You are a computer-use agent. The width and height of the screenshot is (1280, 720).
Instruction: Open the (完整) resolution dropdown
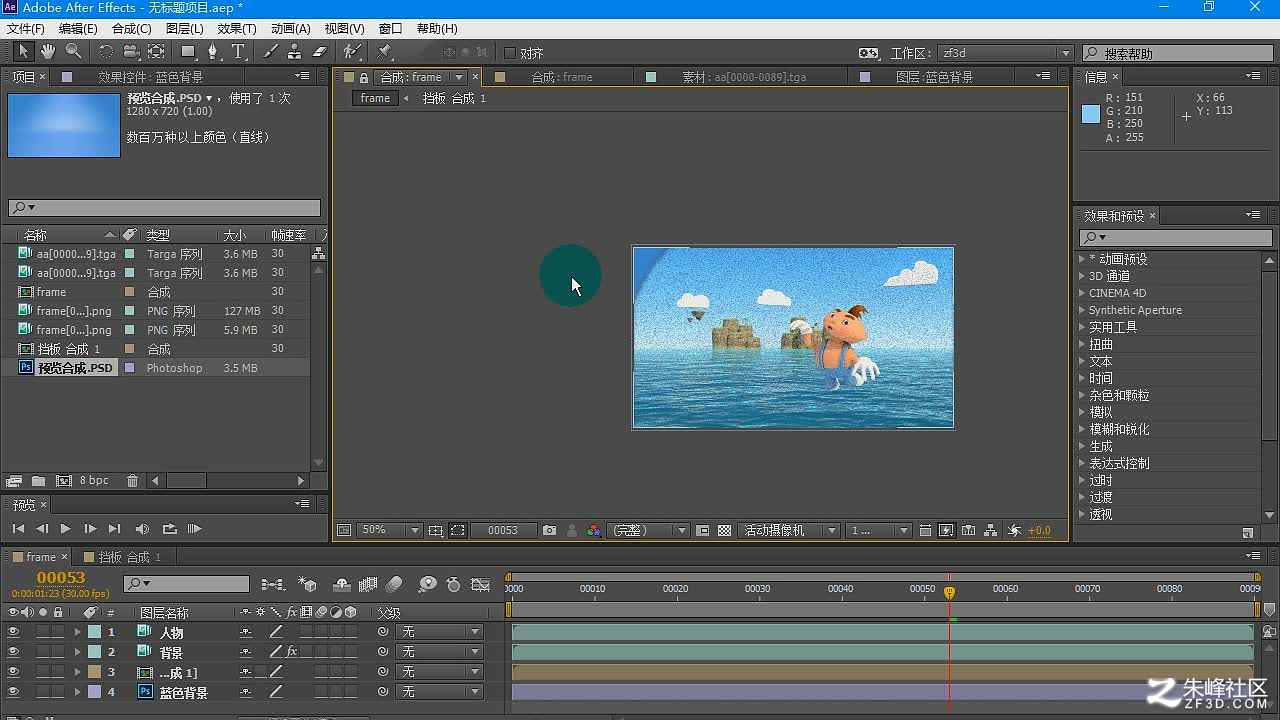tap(649, 531)
